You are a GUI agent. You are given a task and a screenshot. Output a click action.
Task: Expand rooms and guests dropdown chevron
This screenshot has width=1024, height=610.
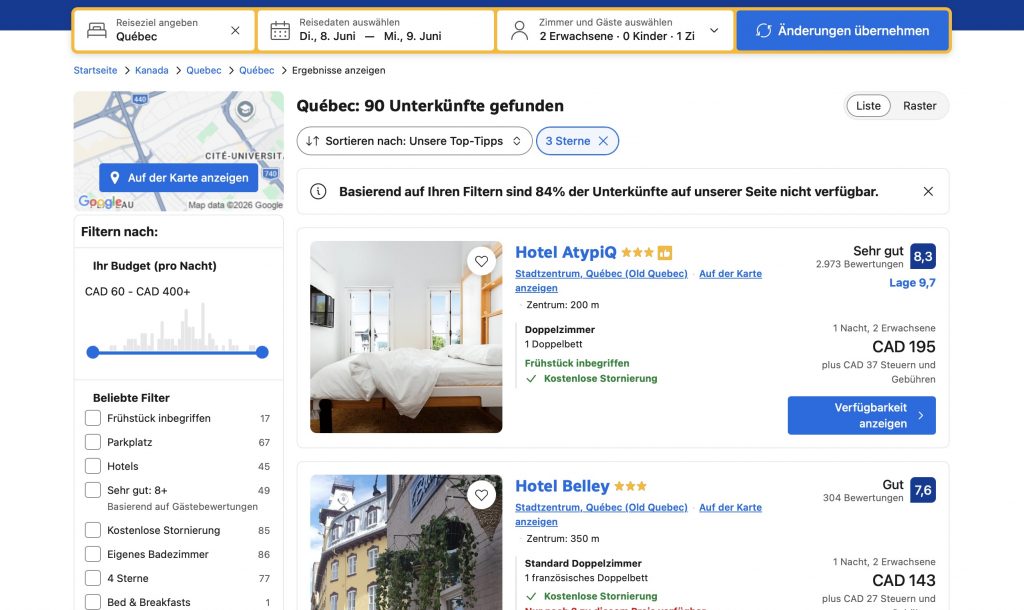(714, 30)
